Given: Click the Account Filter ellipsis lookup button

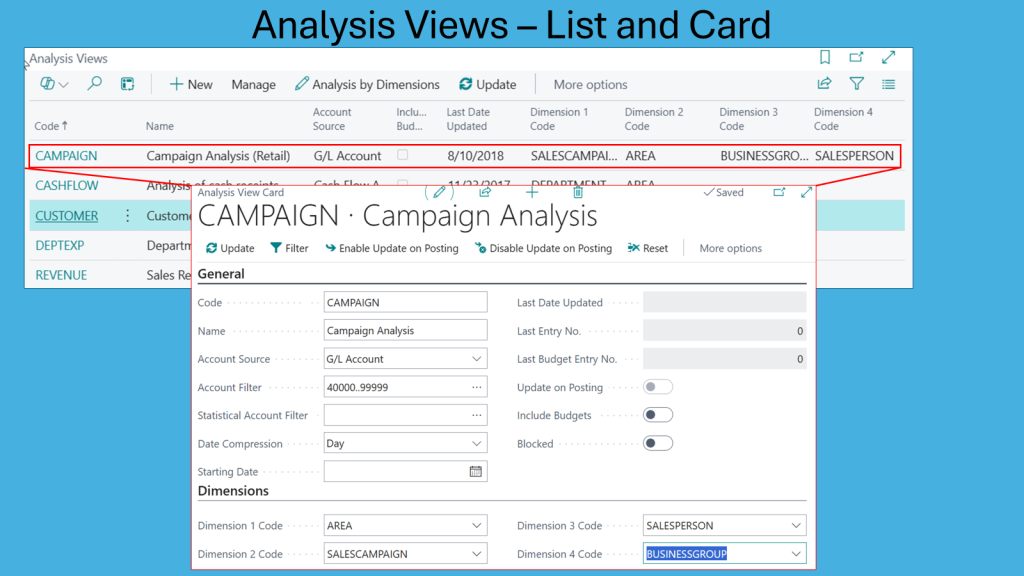Looking at the screenshot, I should pos(476,387).
